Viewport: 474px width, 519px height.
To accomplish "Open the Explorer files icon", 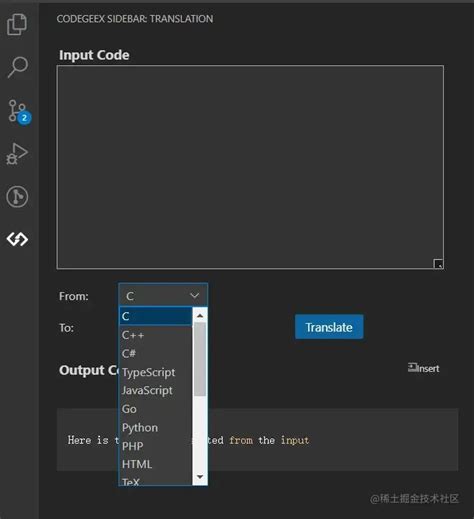I will point(17,24).
